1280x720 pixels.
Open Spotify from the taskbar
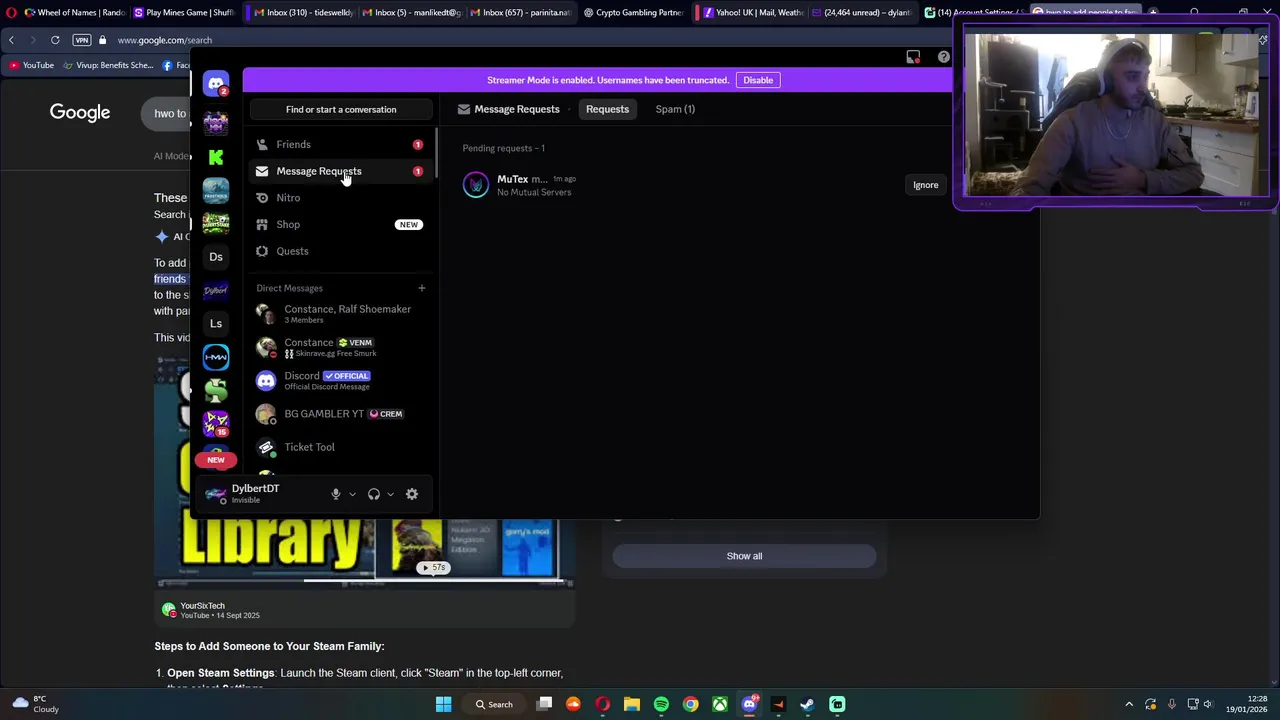click(661, 704)
